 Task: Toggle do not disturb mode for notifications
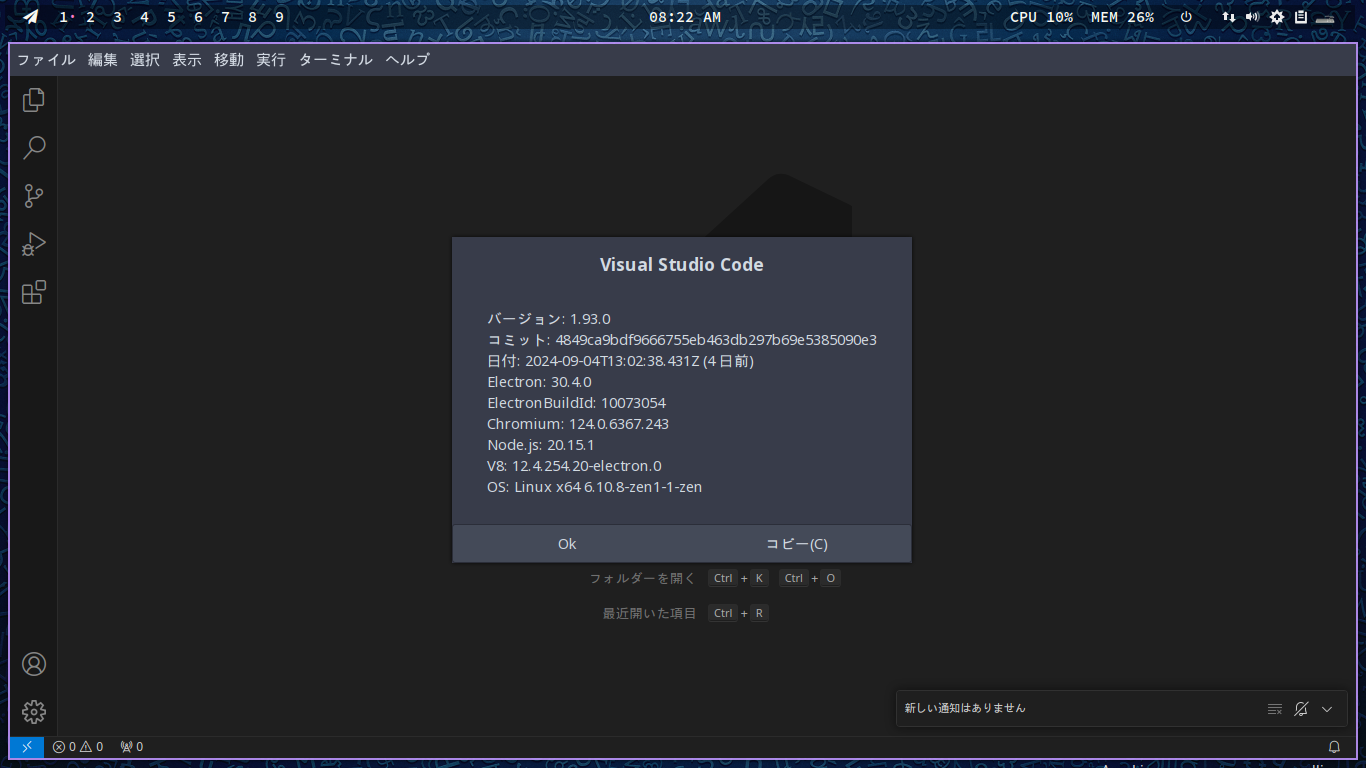1301,709
